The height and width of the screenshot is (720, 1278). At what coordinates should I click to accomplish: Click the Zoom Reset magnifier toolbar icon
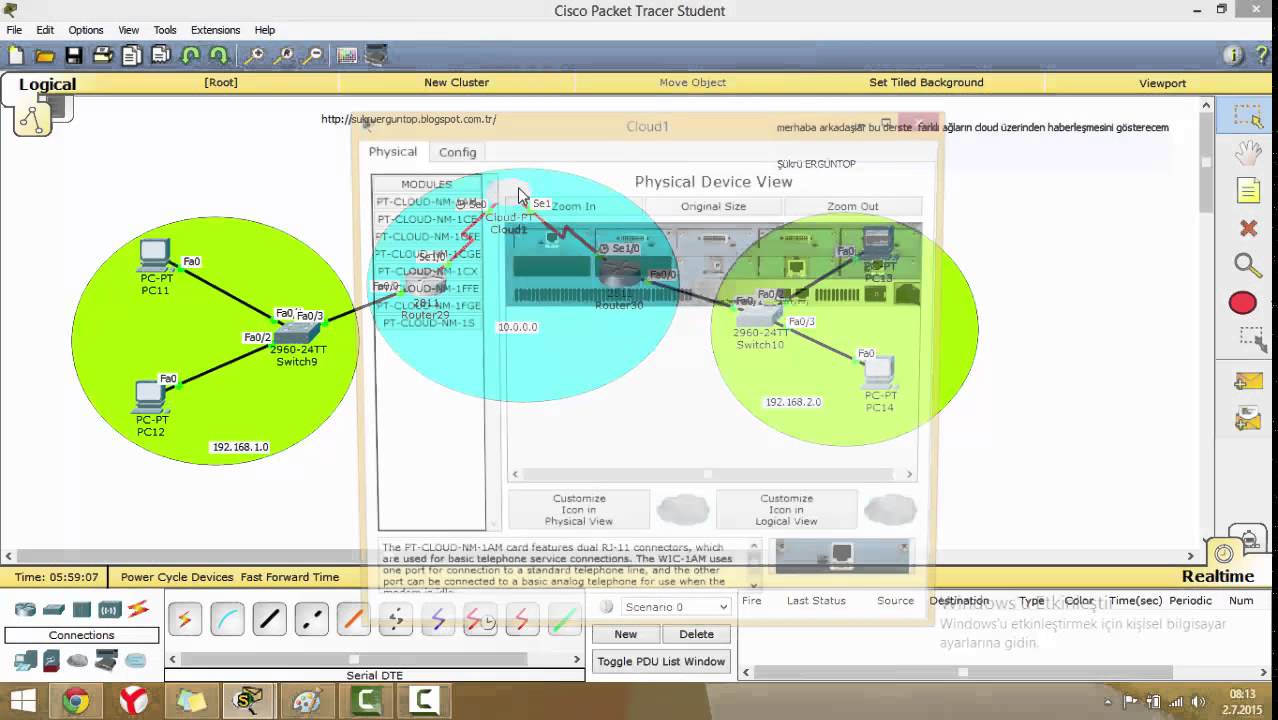coord(284,56)
